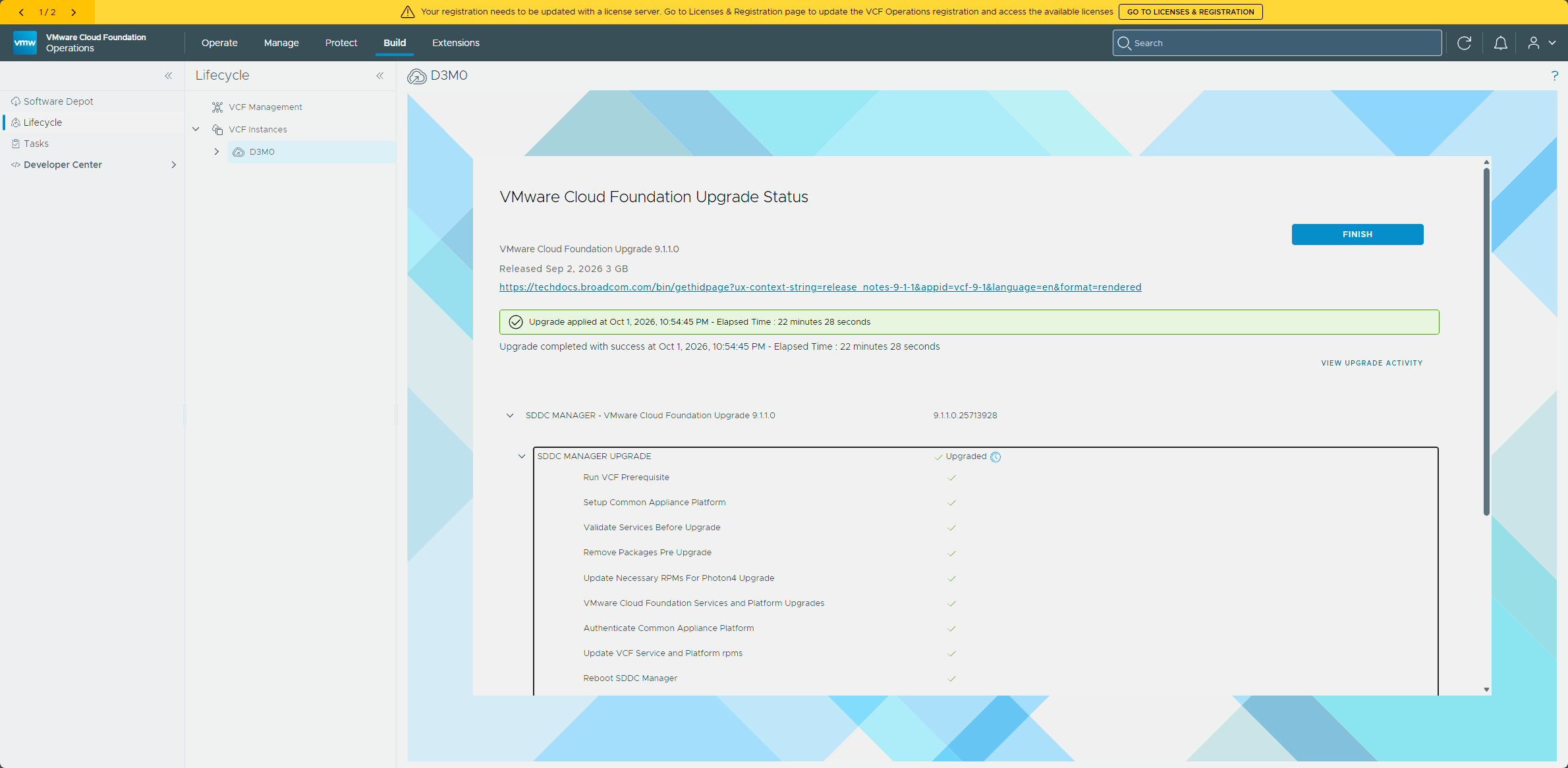Expand the Developer Center menu

(x=174, y=165)
